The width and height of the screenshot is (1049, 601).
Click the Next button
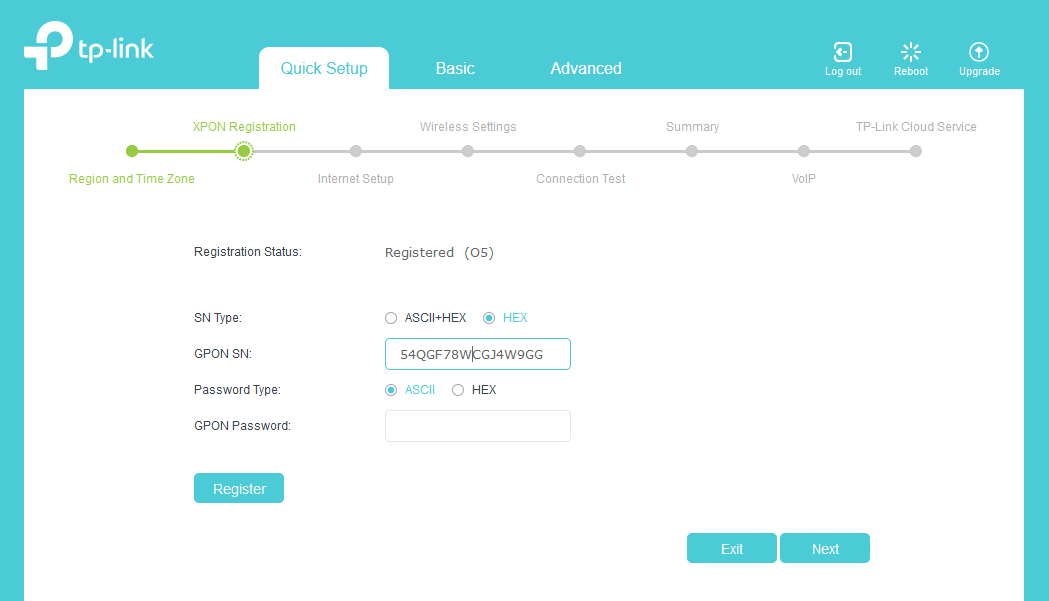coord(824,548)
